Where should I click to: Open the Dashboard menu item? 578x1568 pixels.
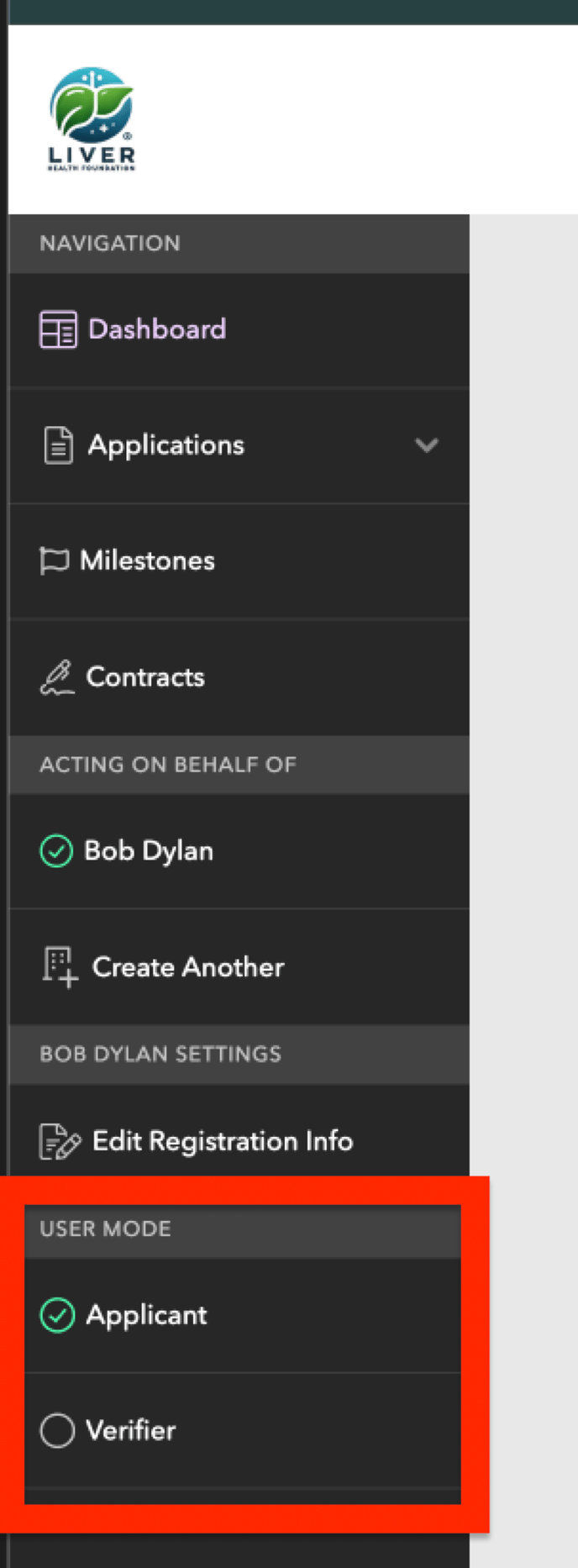coord(239,329)
